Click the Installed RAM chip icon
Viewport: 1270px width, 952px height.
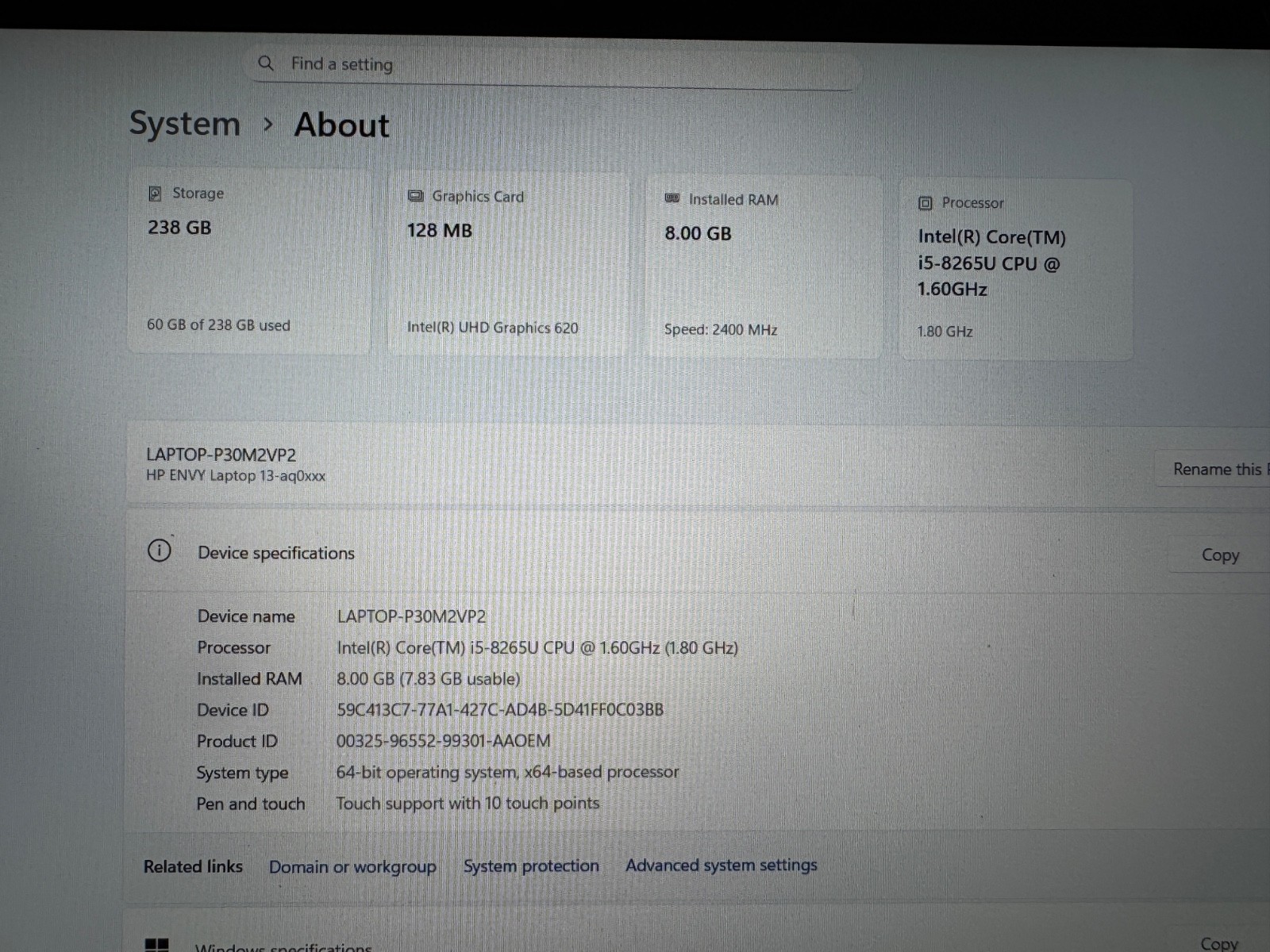pos(672,198)
